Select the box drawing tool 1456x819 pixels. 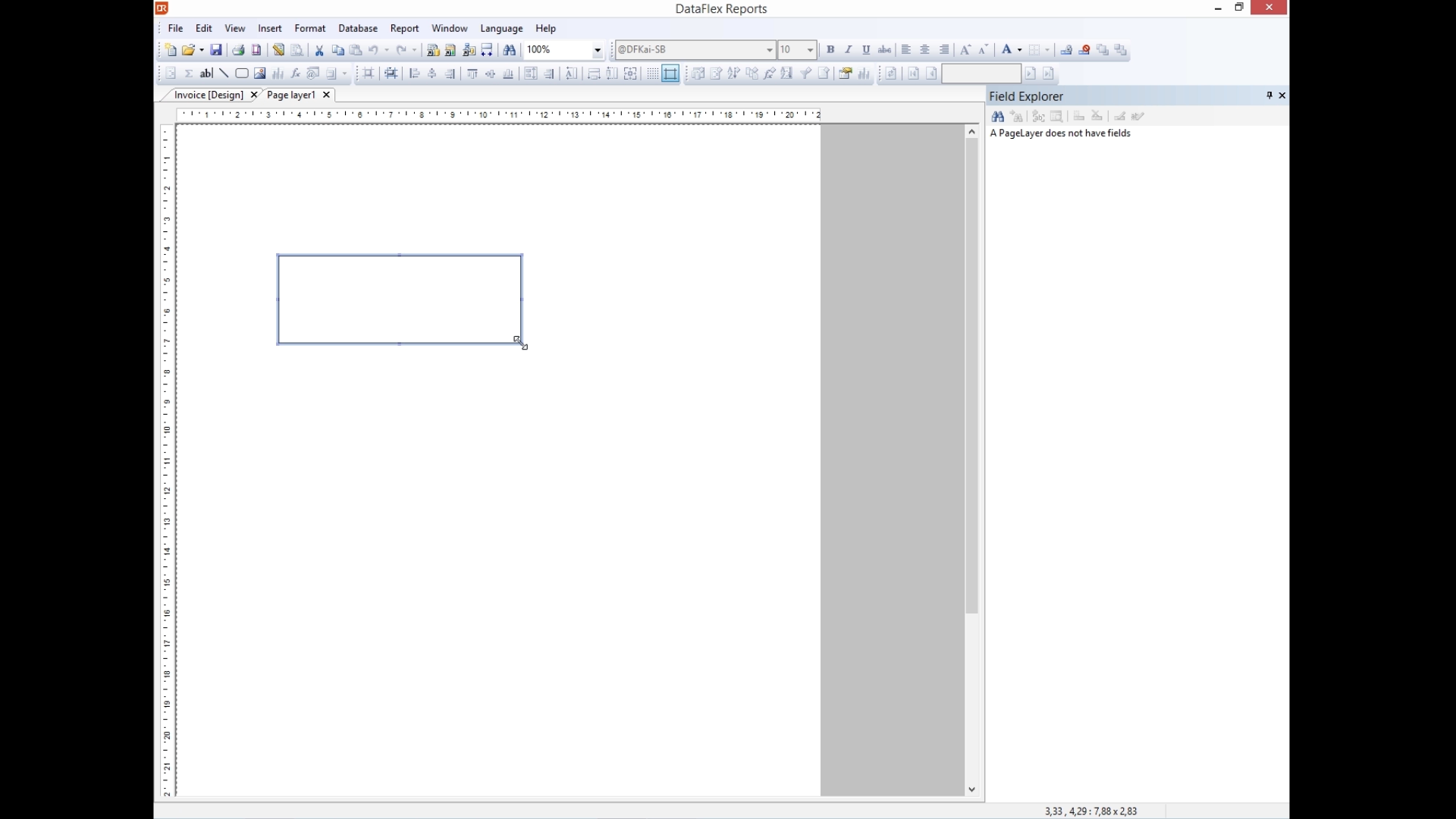[x=242, y=74]
